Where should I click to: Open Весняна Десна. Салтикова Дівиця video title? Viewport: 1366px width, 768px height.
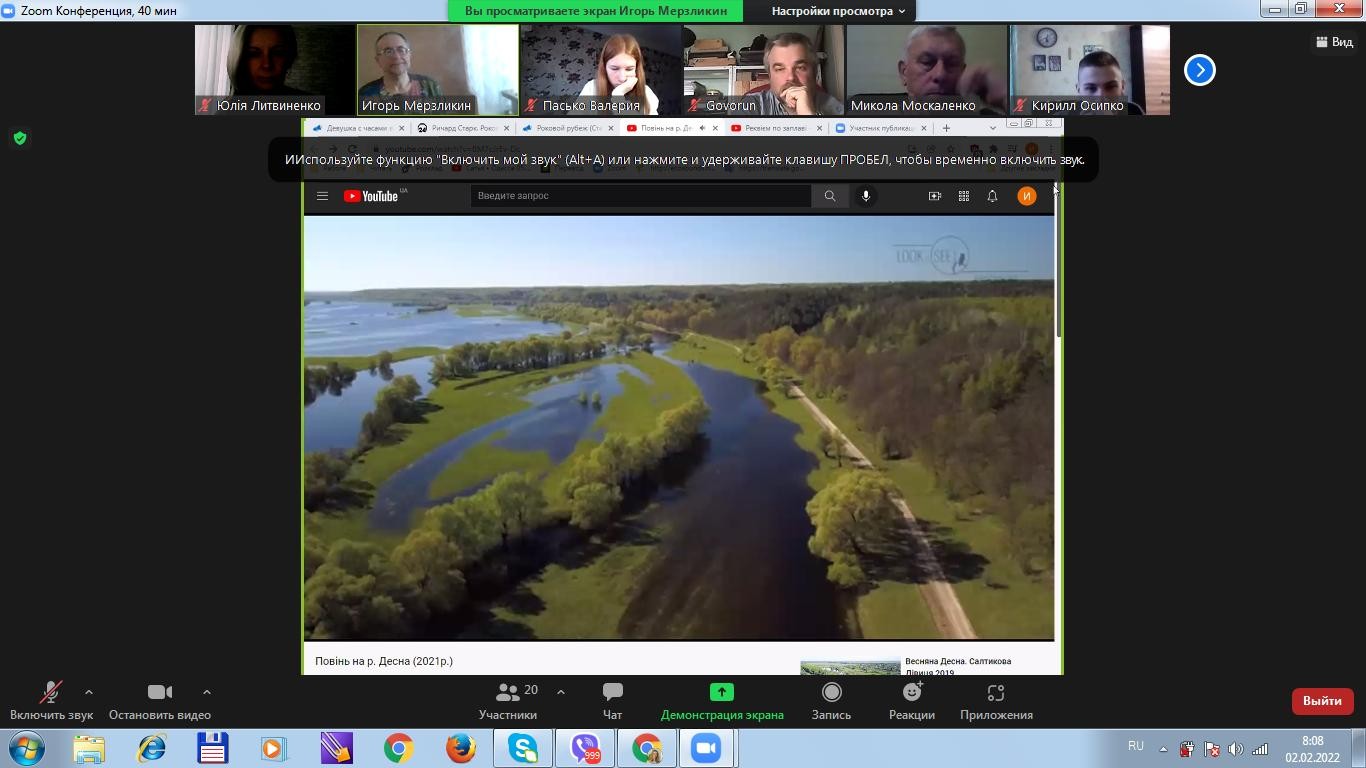coord(958,666)
